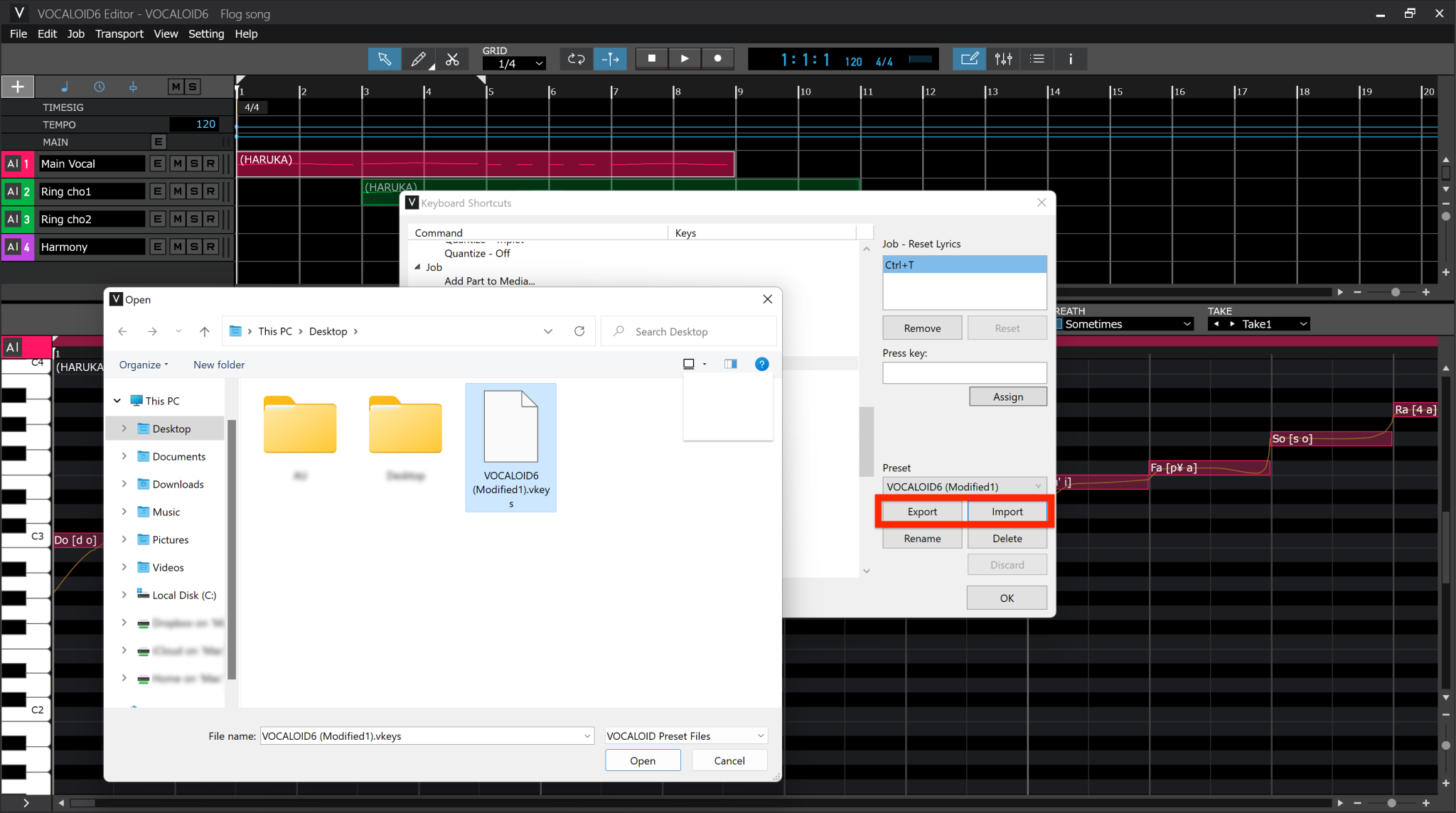
Task: Solo the Harmony track
Action: tap(193, 247)
